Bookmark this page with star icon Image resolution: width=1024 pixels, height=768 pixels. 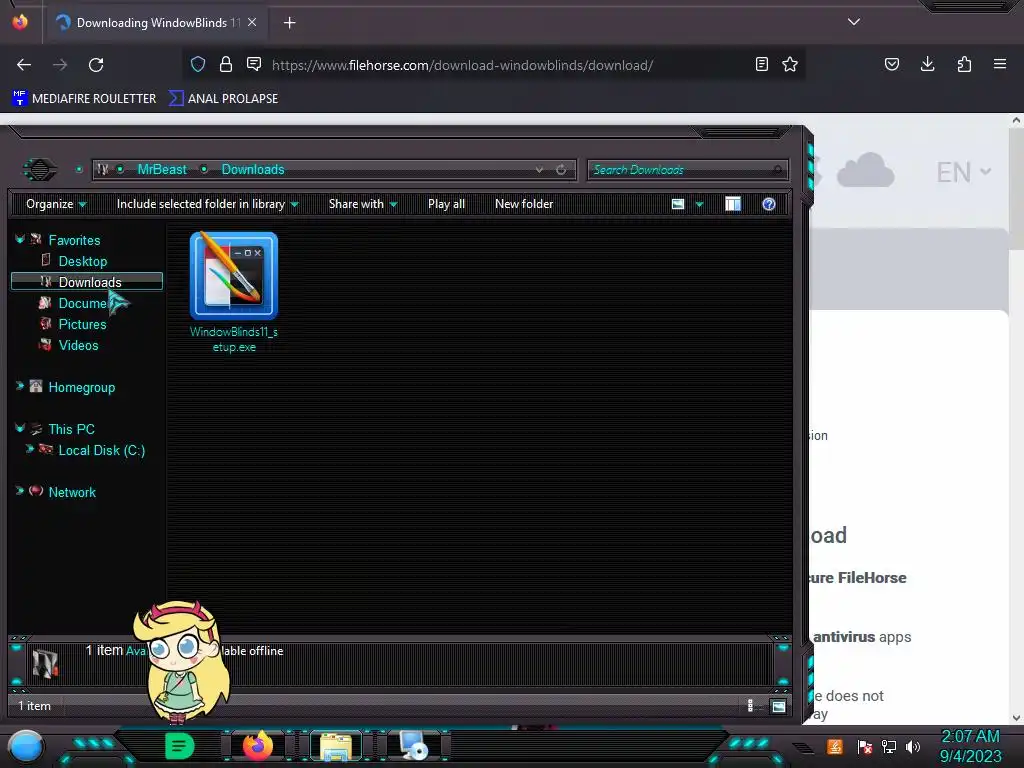[x=790, y=64]
